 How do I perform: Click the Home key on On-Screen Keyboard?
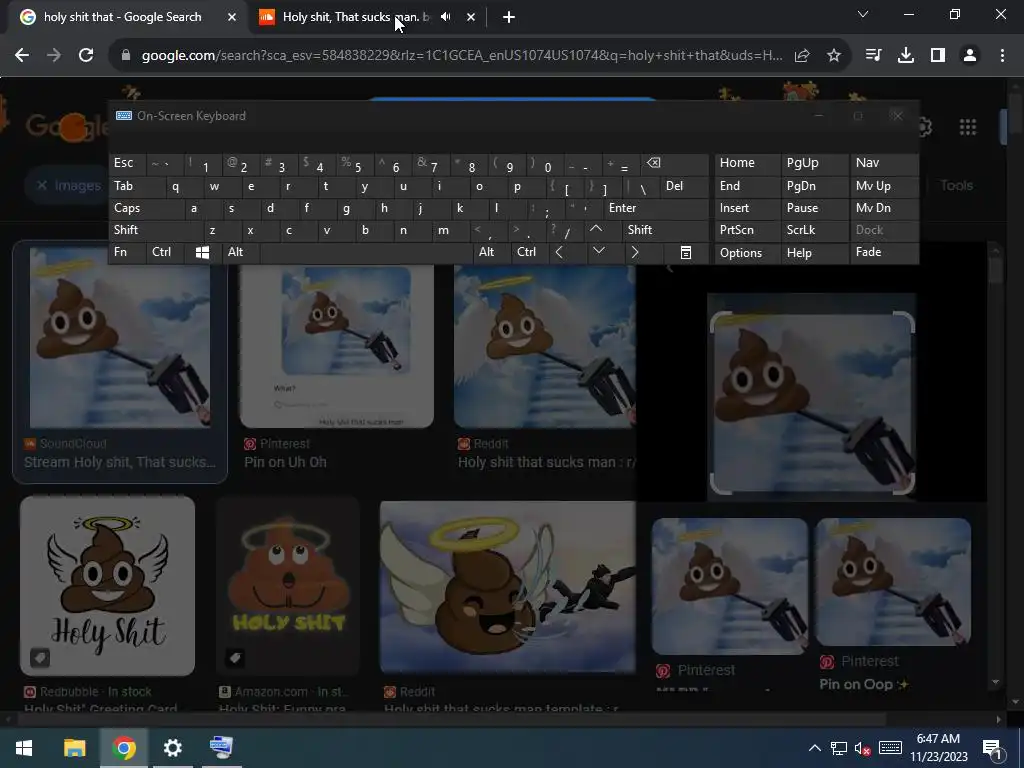tap(747, 163)
